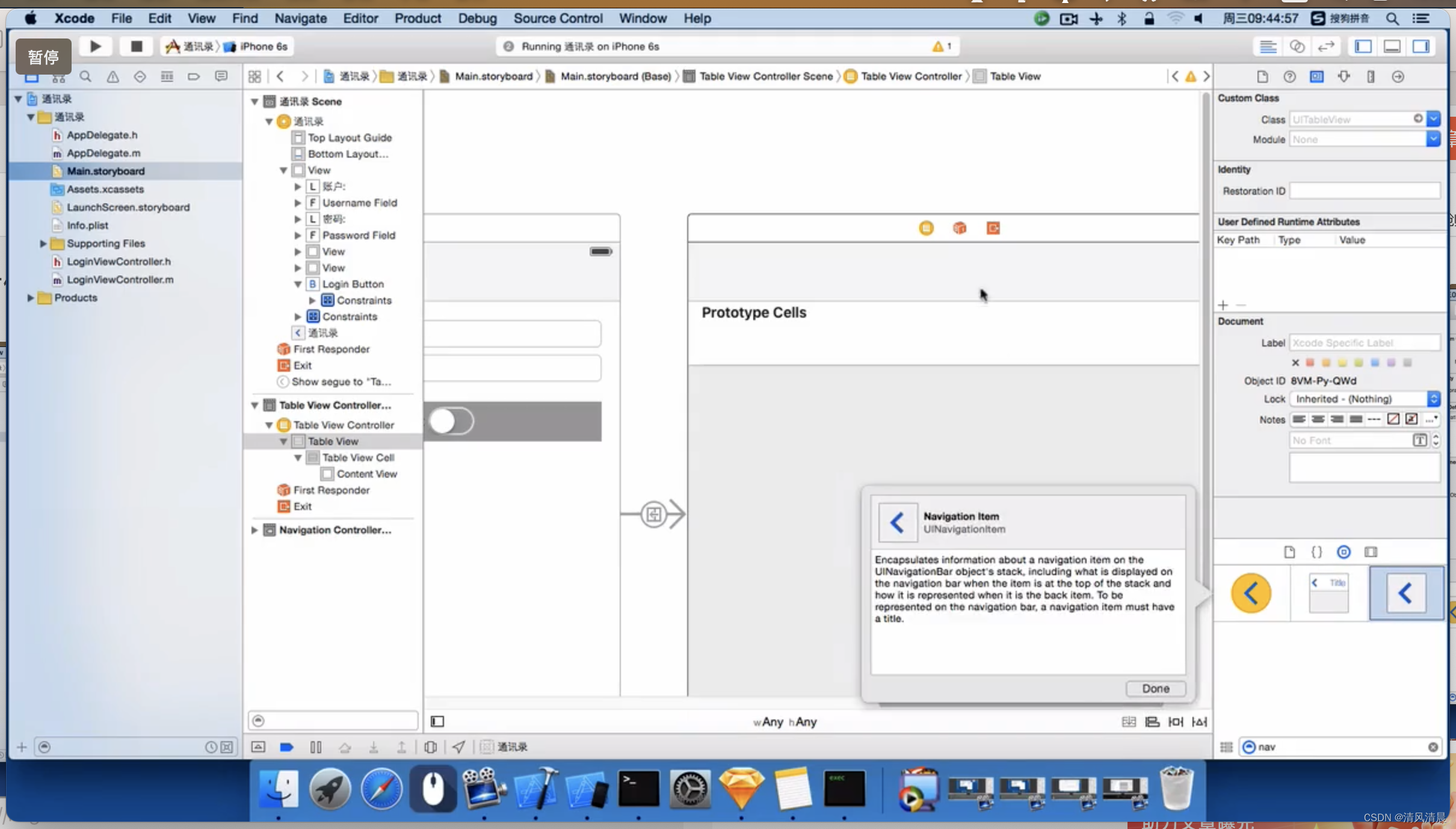
Task: Open the Product menu
Action: (x=418, y=19)
